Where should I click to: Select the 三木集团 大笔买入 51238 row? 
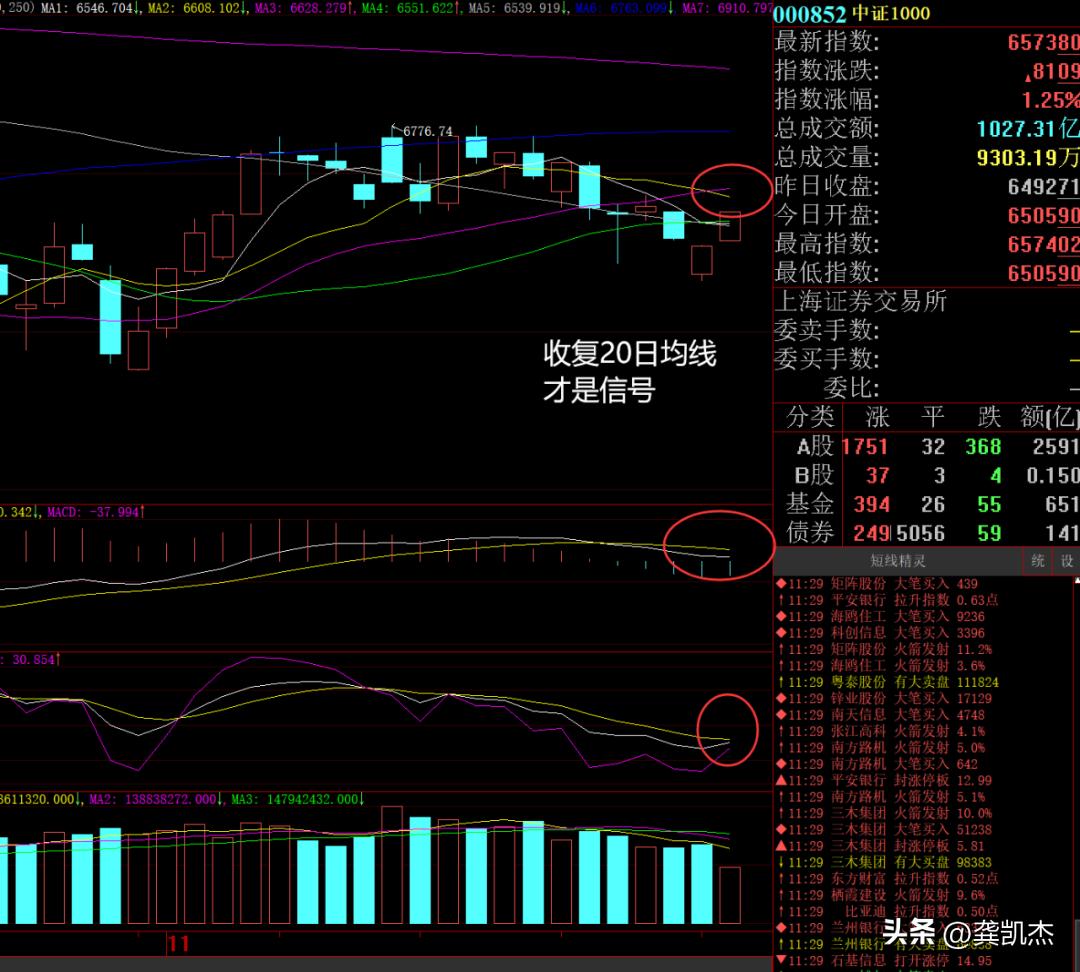[x=884, y=829]
